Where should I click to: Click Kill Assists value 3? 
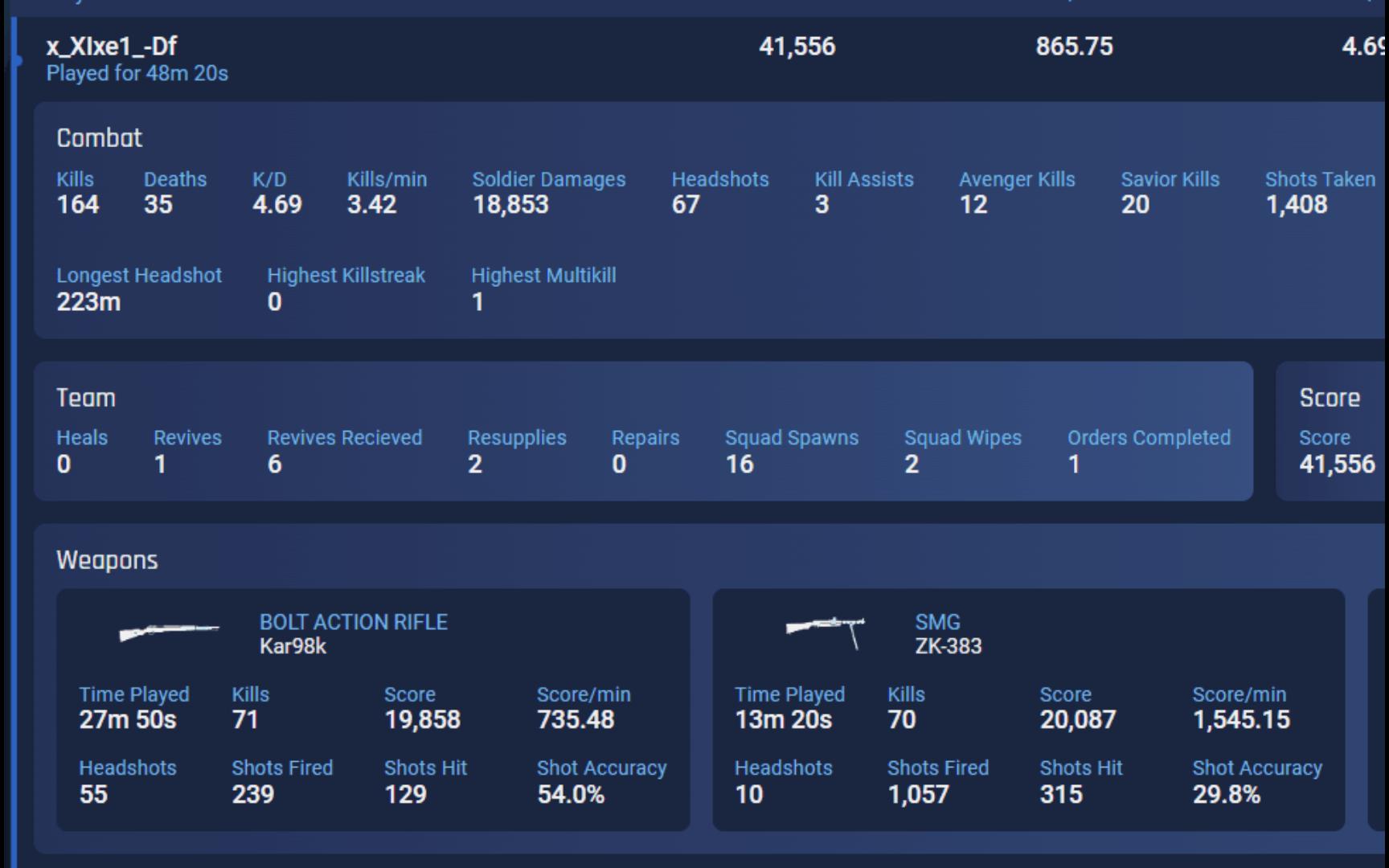click(x=822, y=204)
